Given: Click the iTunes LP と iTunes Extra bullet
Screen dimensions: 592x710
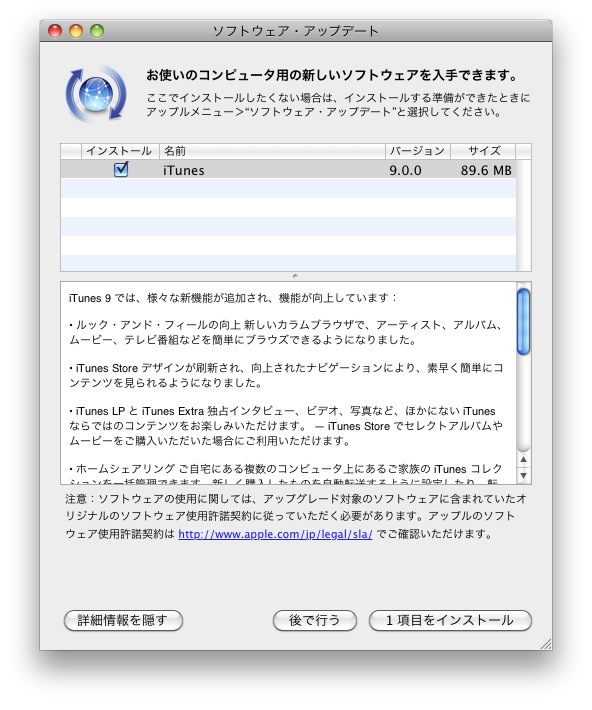Looking at the screenshot, I should point(286,426).
